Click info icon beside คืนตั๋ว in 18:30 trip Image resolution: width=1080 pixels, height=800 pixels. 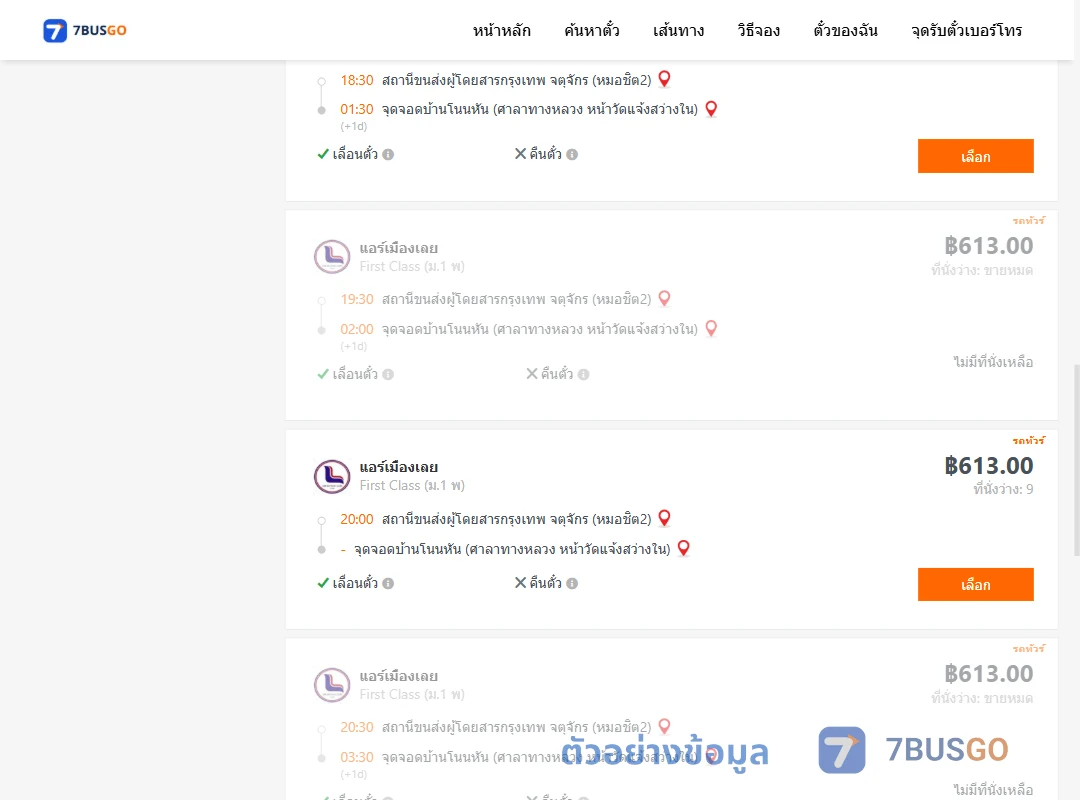(x=572, y=154)
